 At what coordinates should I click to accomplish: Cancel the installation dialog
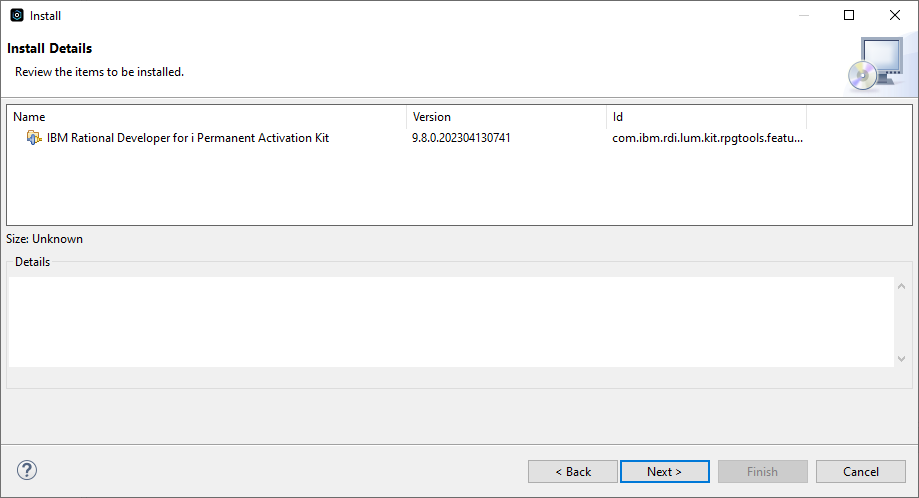point(860,472)
